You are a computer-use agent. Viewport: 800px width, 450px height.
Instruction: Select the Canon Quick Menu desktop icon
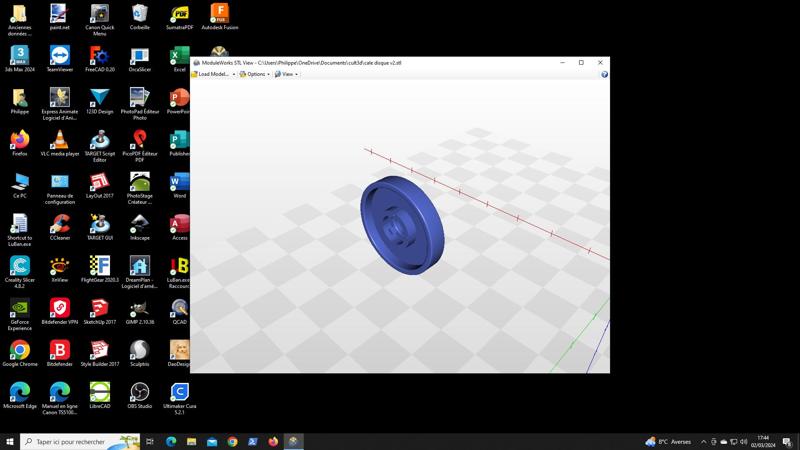(x=99, y=20)
